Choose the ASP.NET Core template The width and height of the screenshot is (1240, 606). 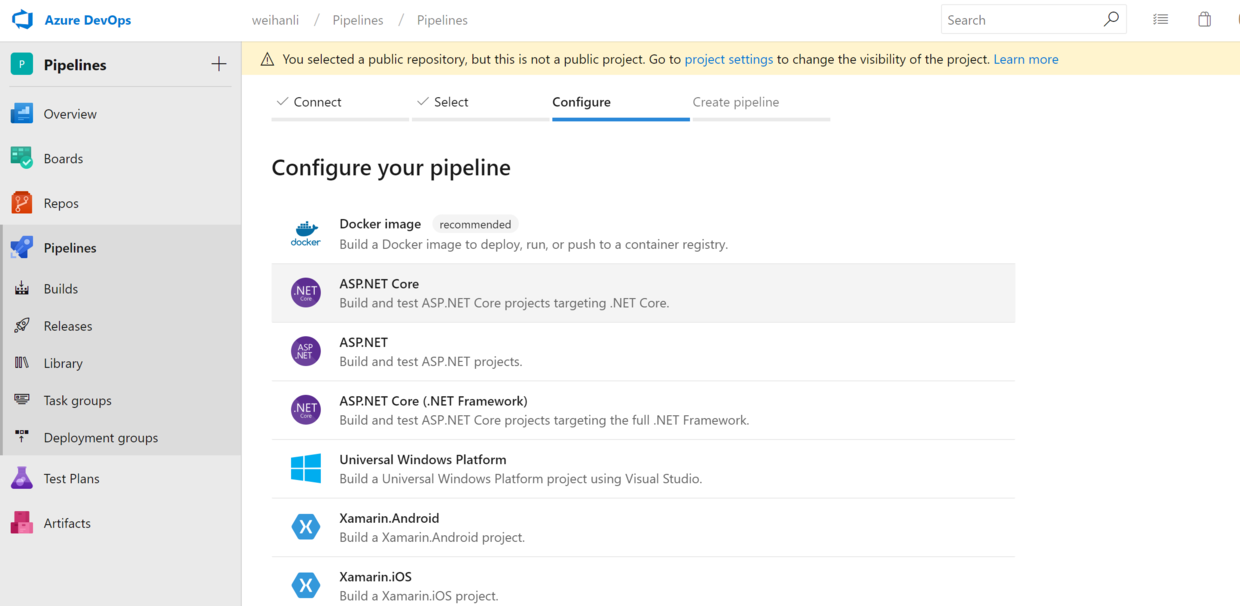(379, 284)
